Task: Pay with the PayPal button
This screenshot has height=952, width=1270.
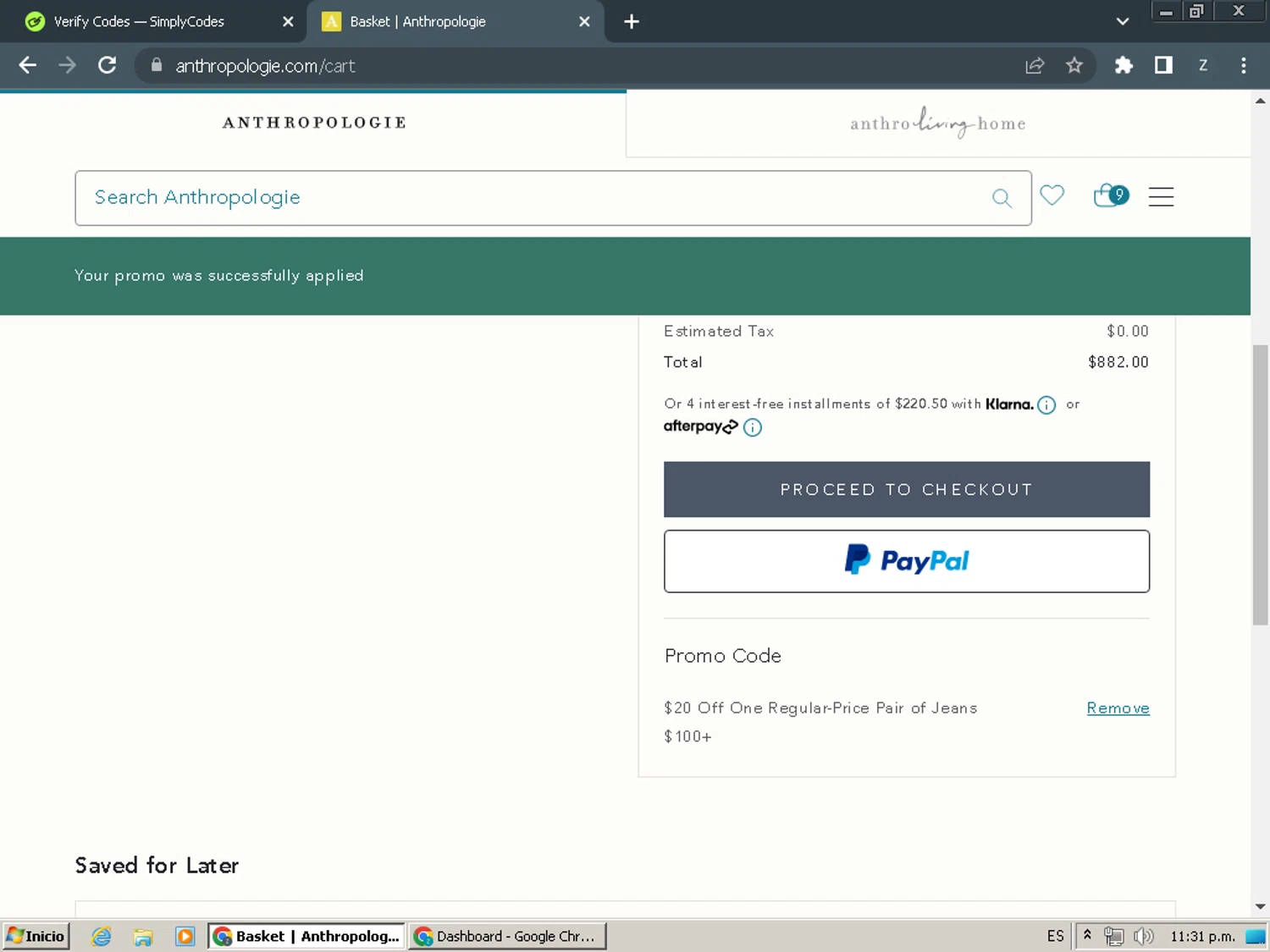Action: [x=907, y=561]
